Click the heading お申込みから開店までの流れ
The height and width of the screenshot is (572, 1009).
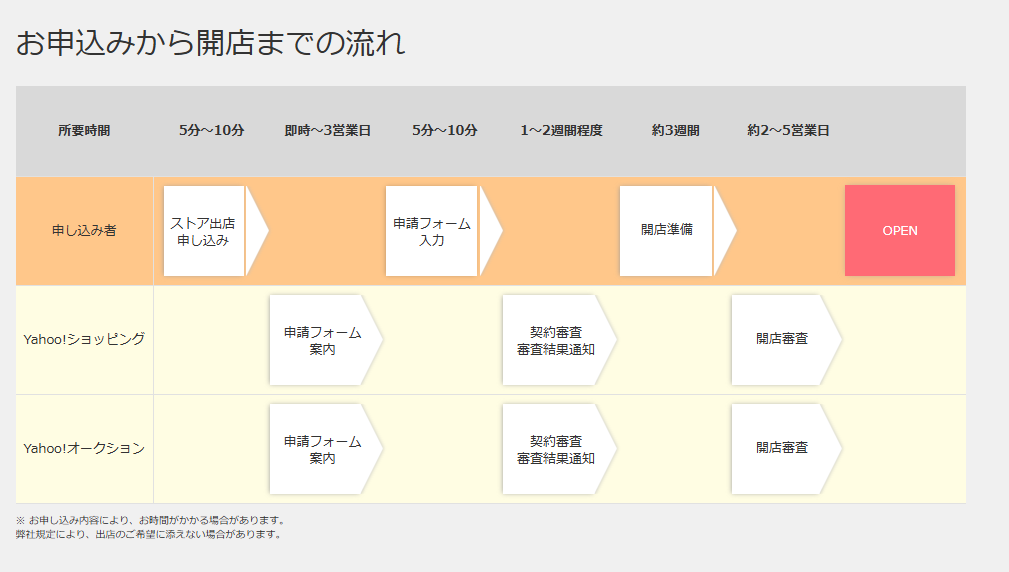[210, 43]
